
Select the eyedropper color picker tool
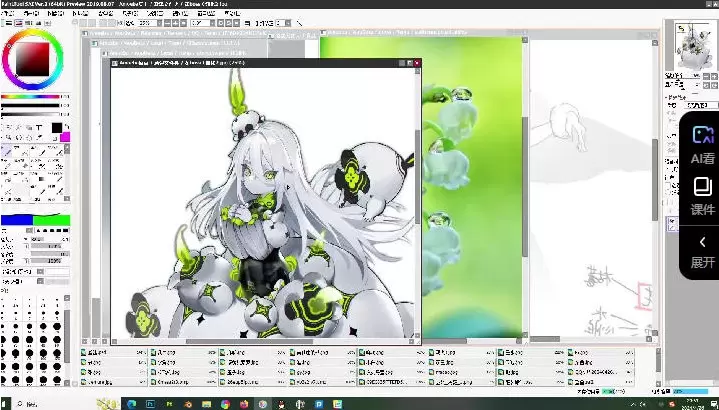(39, 137)
